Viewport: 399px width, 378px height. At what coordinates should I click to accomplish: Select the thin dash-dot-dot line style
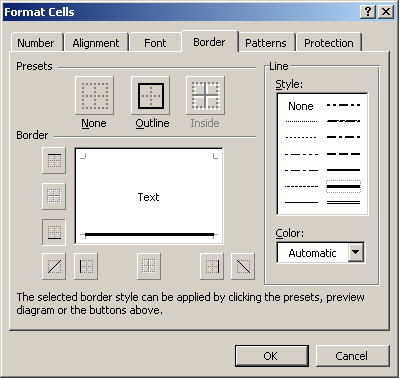pos(301,154)
